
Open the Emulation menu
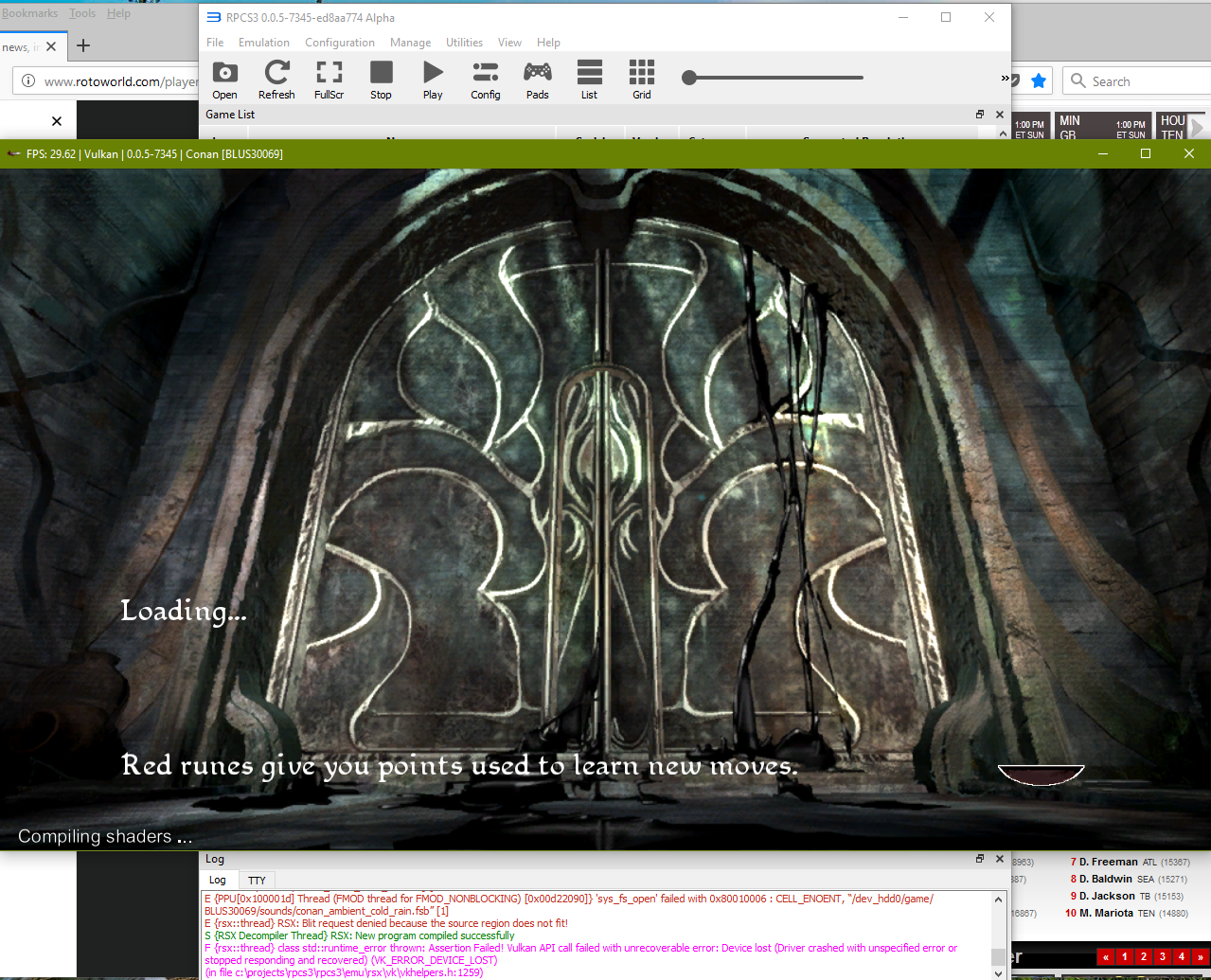click(264, 43)
